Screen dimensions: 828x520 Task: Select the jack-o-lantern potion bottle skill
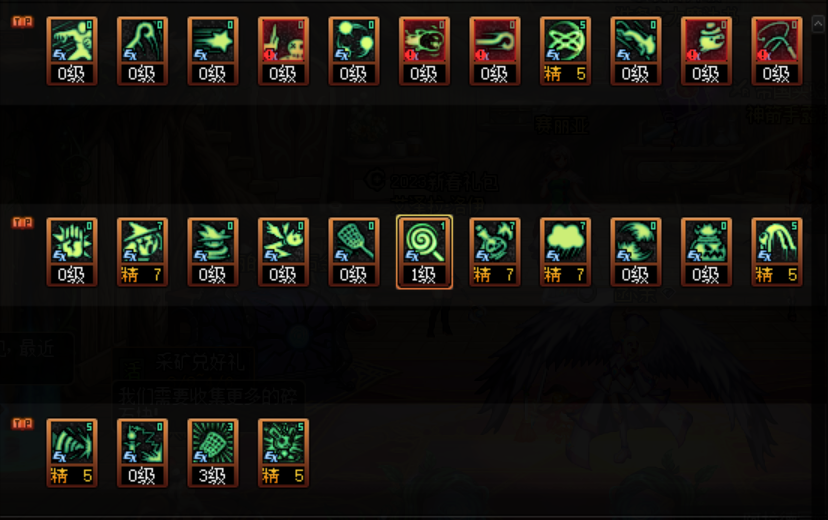point(495,252)
